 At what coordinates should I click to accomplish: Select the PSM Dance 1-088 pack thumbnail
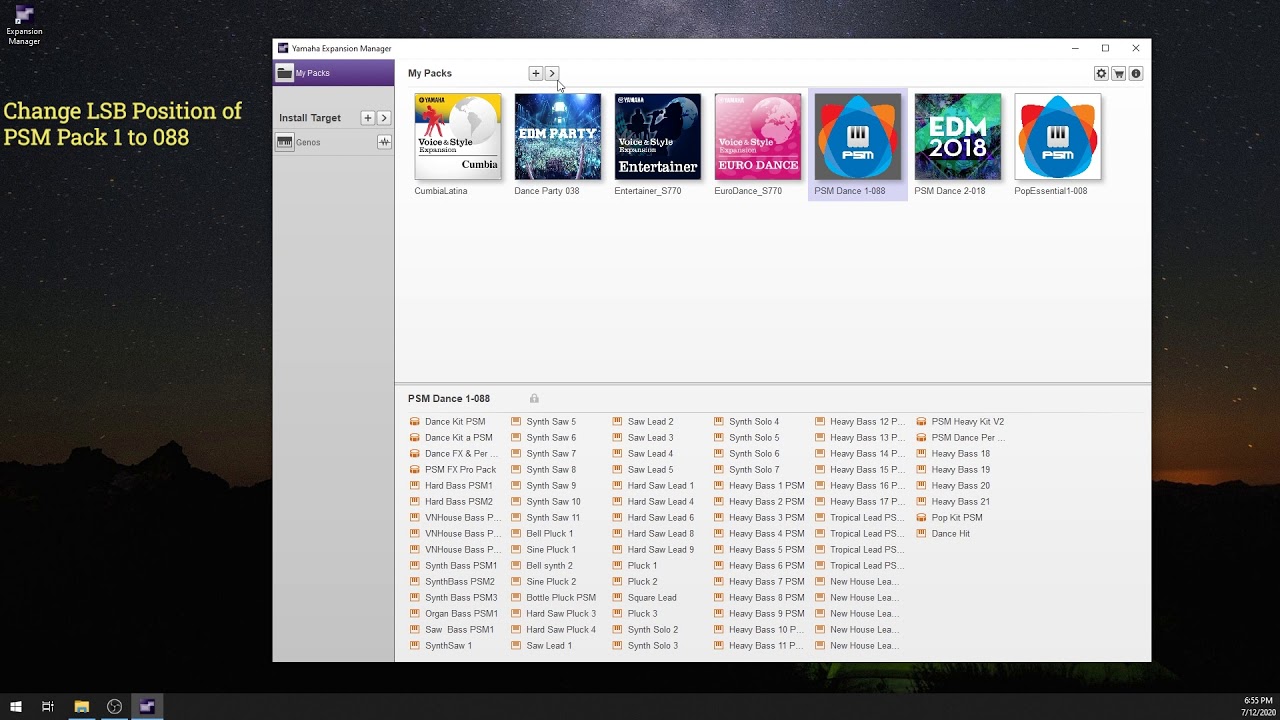(x=858, y=137)
